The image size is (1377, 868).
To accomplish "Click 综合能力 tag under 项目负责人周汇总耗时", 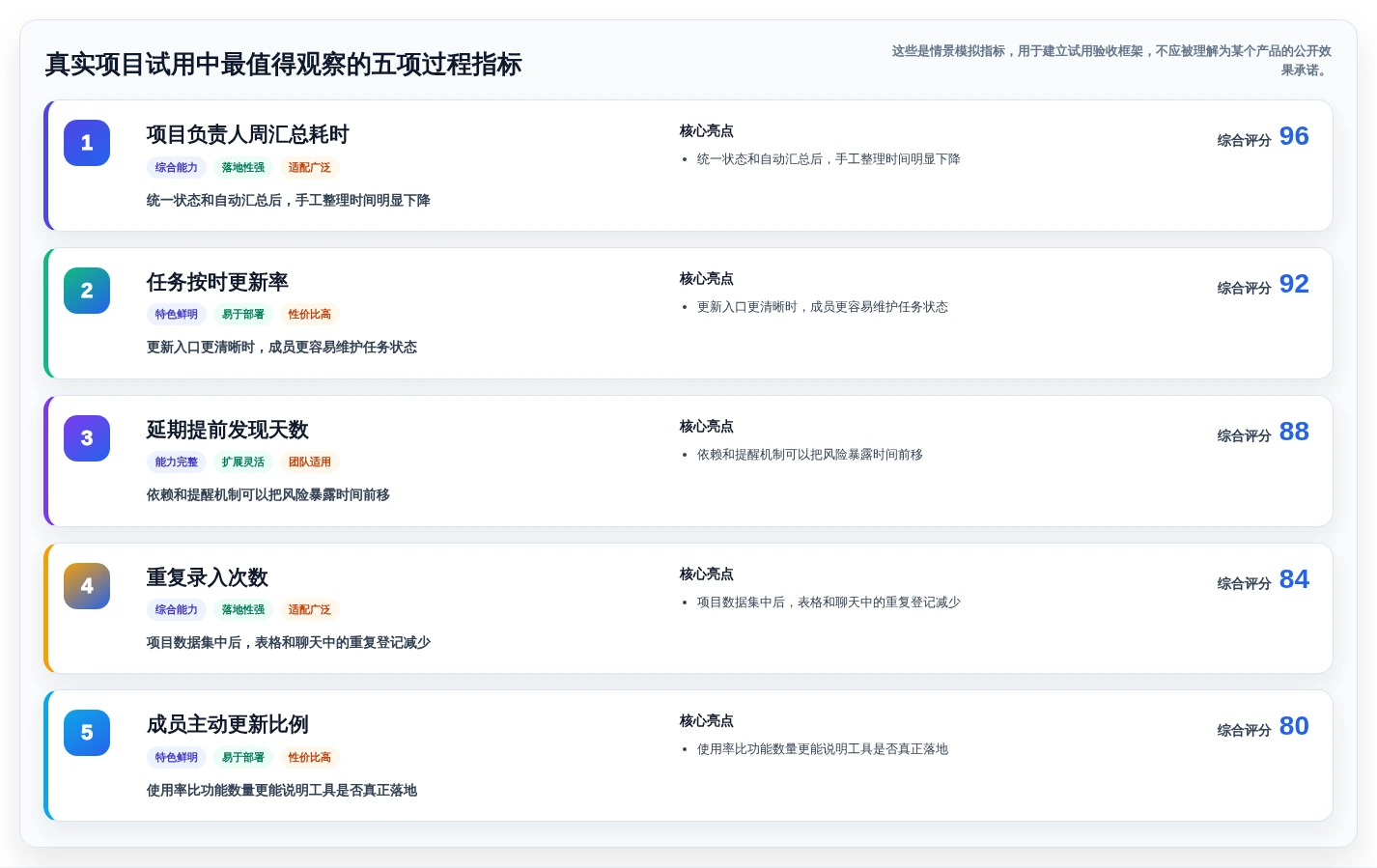I will [x=177, y=167].
